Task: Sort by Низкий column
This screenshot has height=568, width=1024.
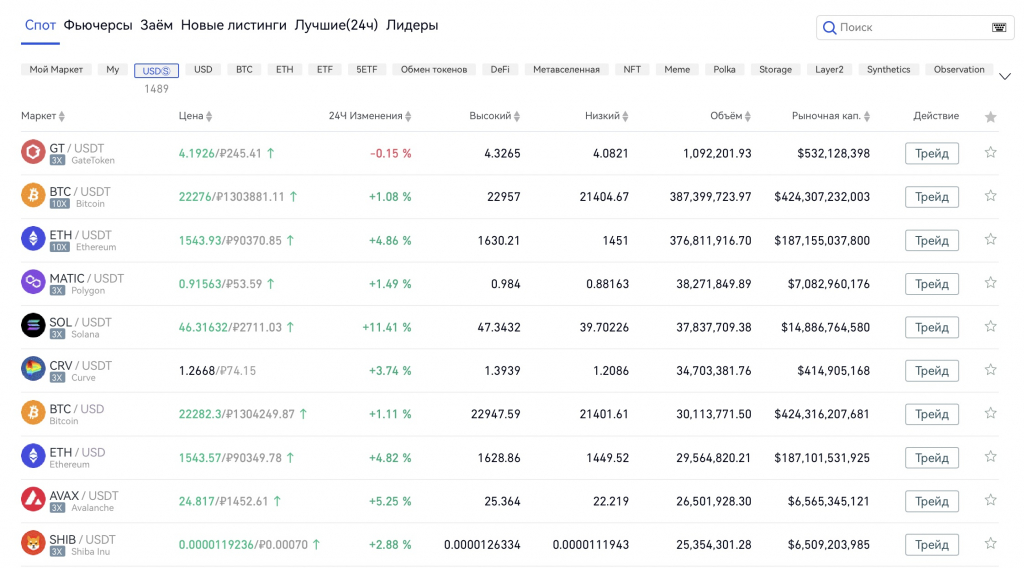Action: [x=607, y=116]
